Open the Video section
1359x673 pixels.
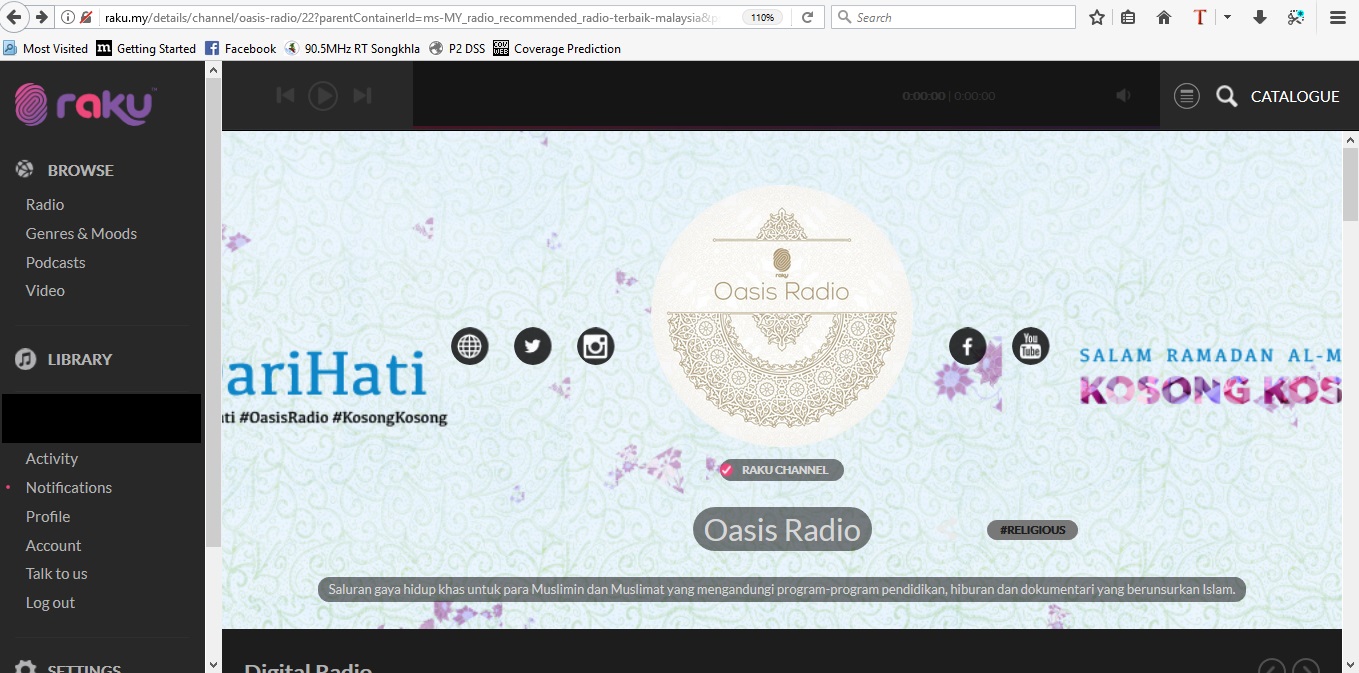[45, 290]
